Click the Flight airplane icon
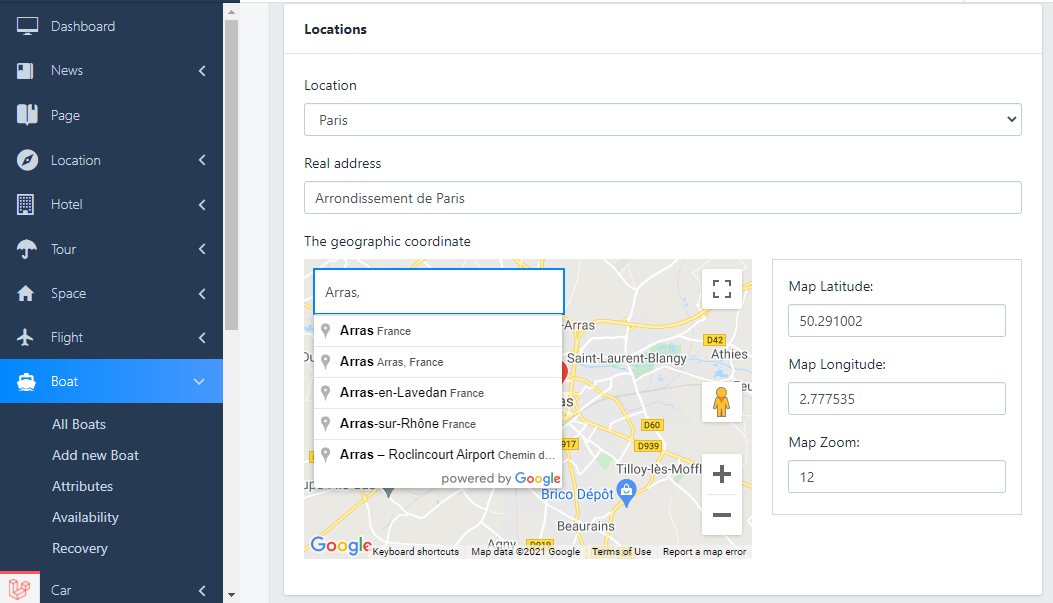The height and width of the screenshot is (603, 1053). (26, 338)
